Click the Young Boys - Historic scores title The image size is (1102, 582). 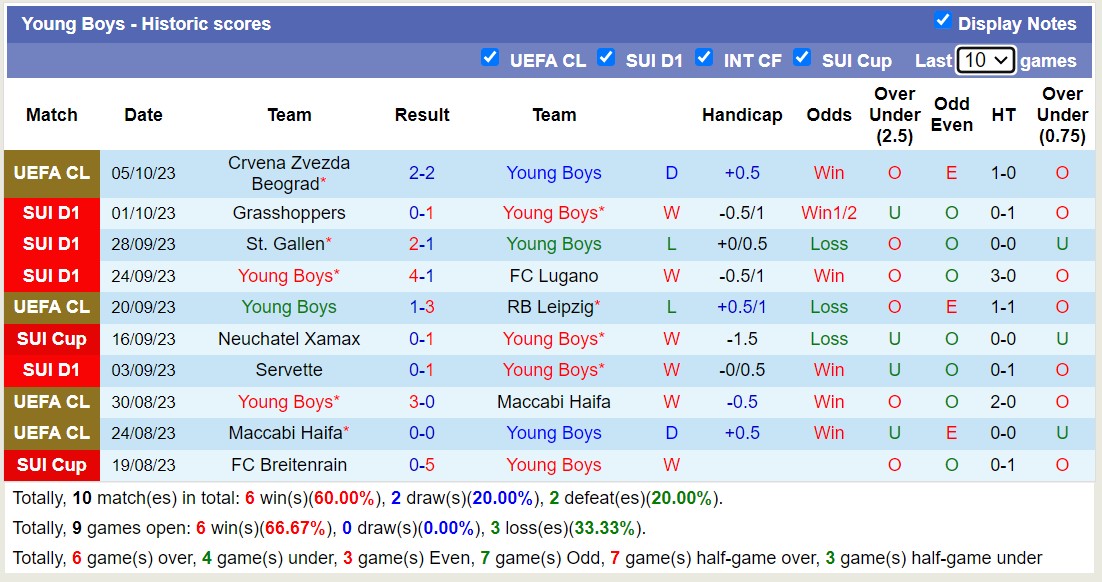click(x=146, y=23)
